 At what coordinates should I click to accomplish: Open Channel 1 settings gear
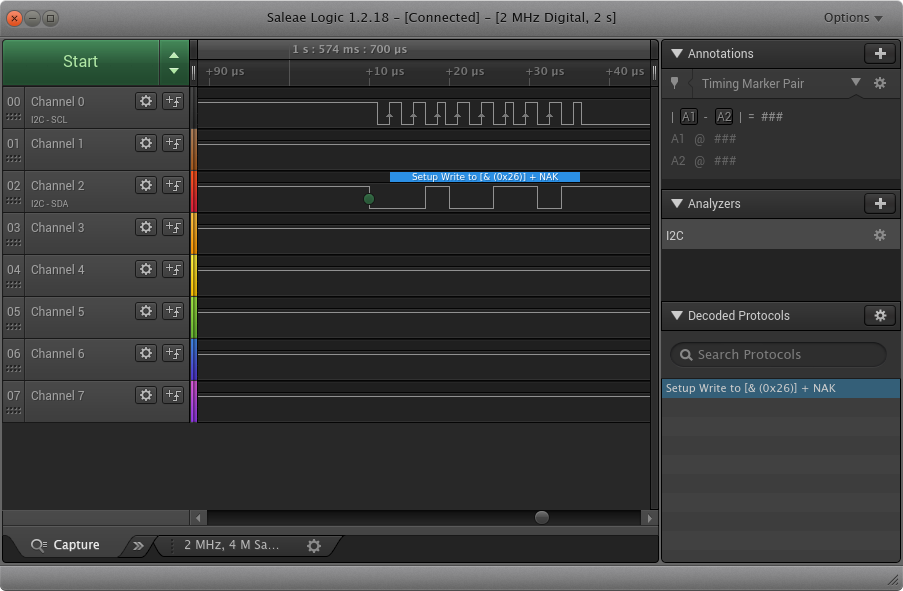coord(146,143)
